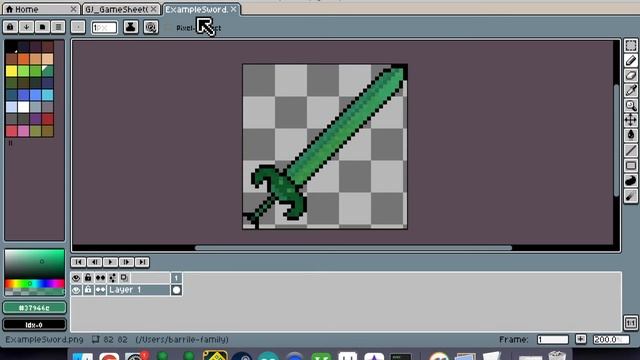Toggle continuous cels on Layer 1
This screenshot has width=640, height=360.
pyautogui.click(x=100, y=290)
